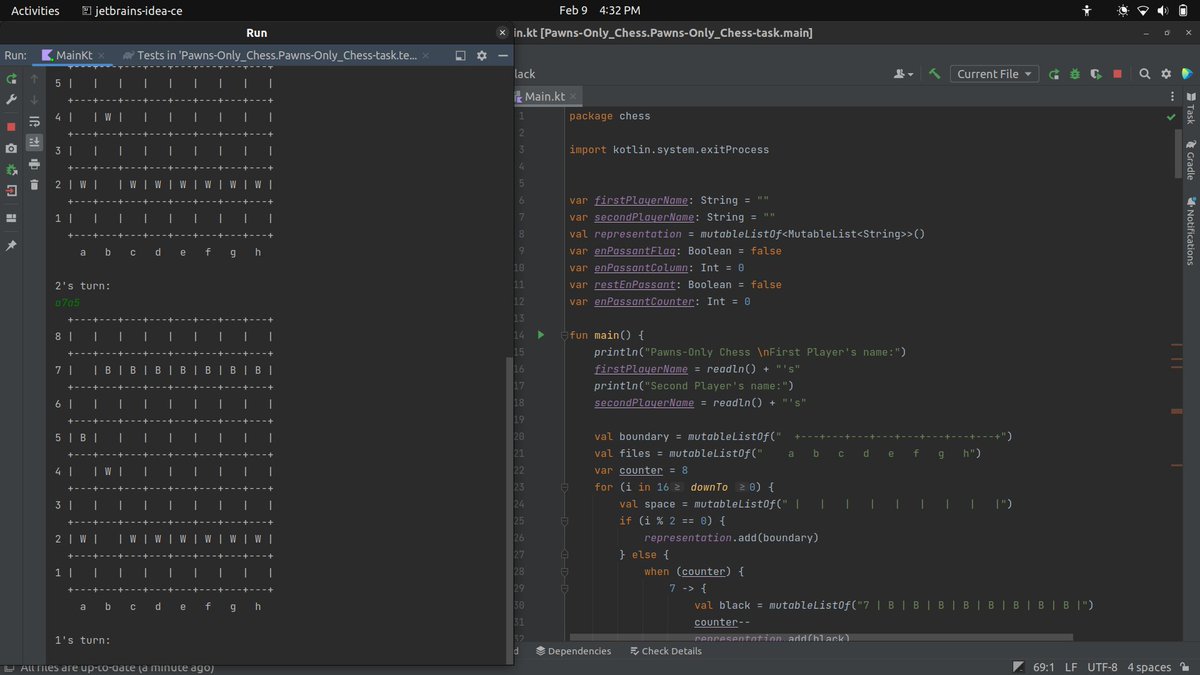Viewport: 1200px width, 675px height.
Task: Open the Dependencies tool window
Action: [x=573, y=651]
